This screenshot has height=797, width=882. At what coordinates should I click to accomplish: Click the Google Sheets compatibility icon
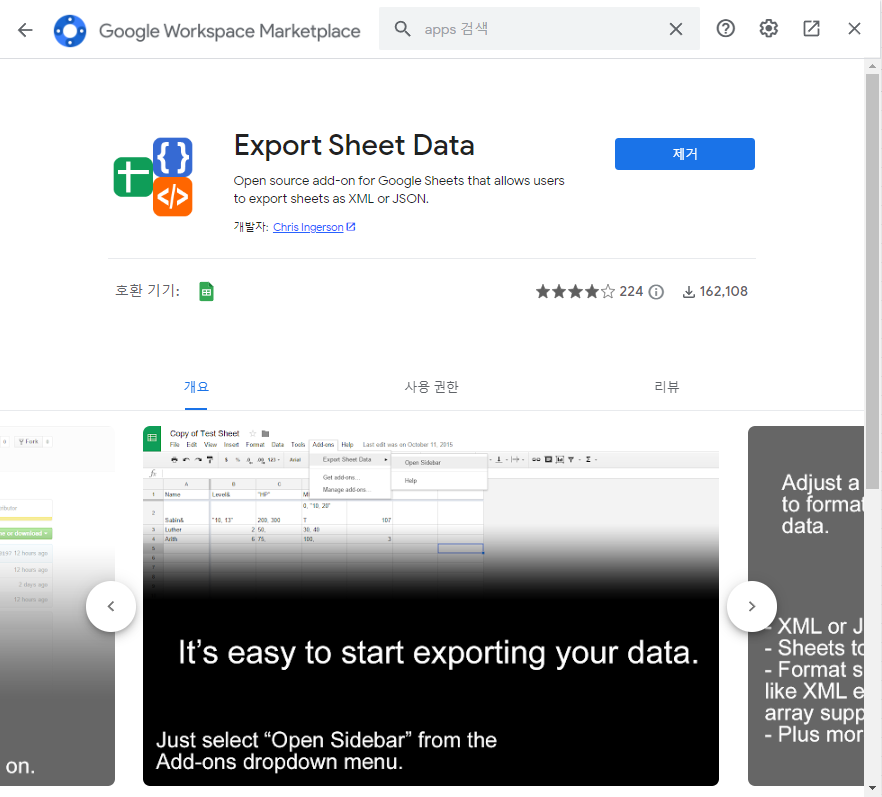pyautogui.click(x=206, y=291)
